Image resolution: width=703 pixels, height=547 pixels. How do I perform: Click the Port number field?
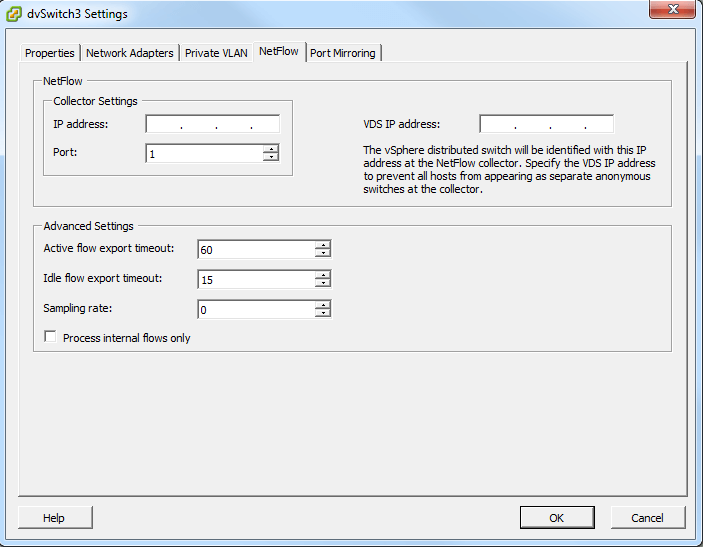tap(204, 154)
